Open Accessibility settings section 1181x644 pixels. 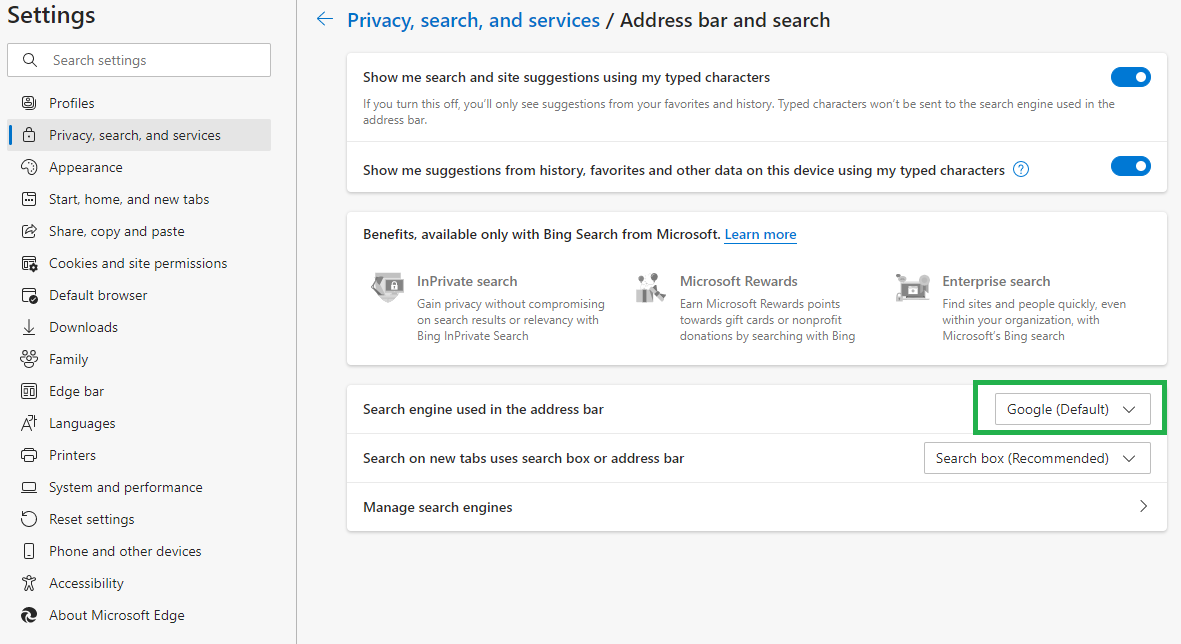click(139, 583)
